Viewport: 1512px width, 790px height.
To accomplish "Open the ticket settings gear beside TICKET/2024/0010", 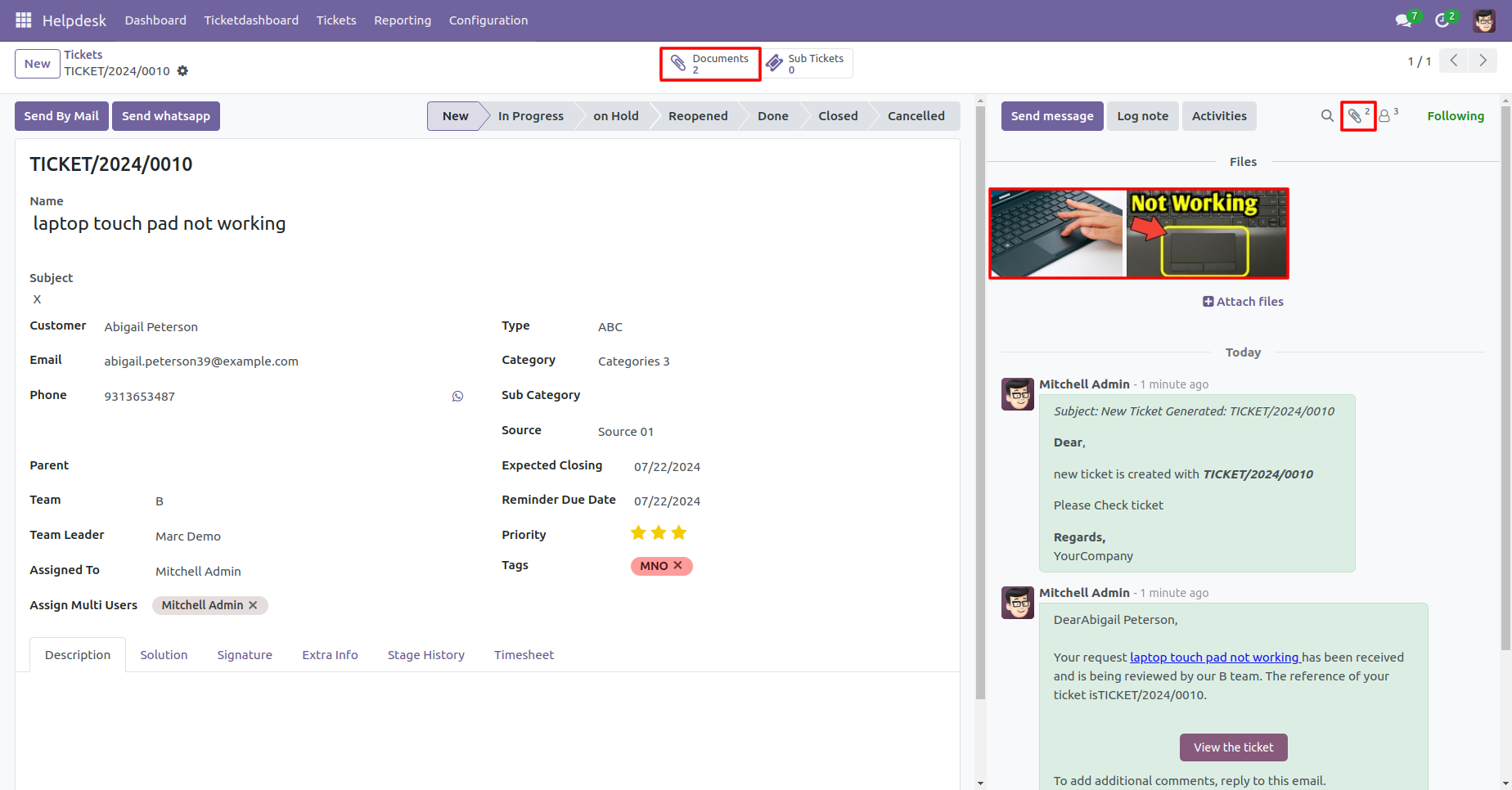I will tap(182, 71).
